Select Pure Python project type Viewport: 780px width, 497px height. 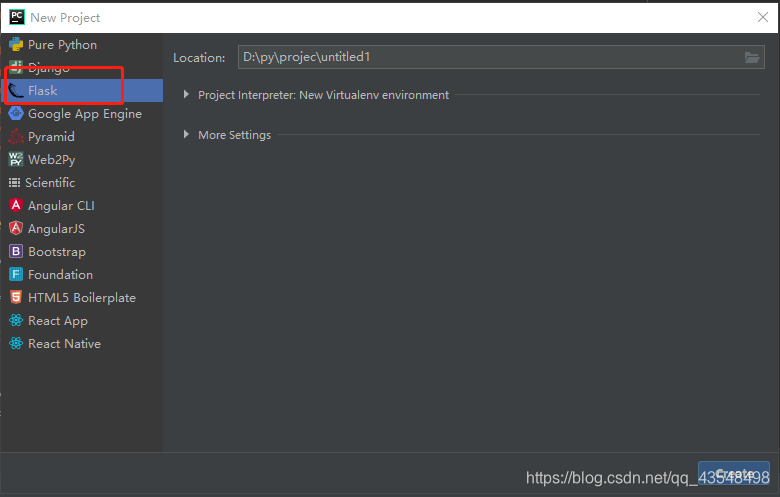[82, 45]
